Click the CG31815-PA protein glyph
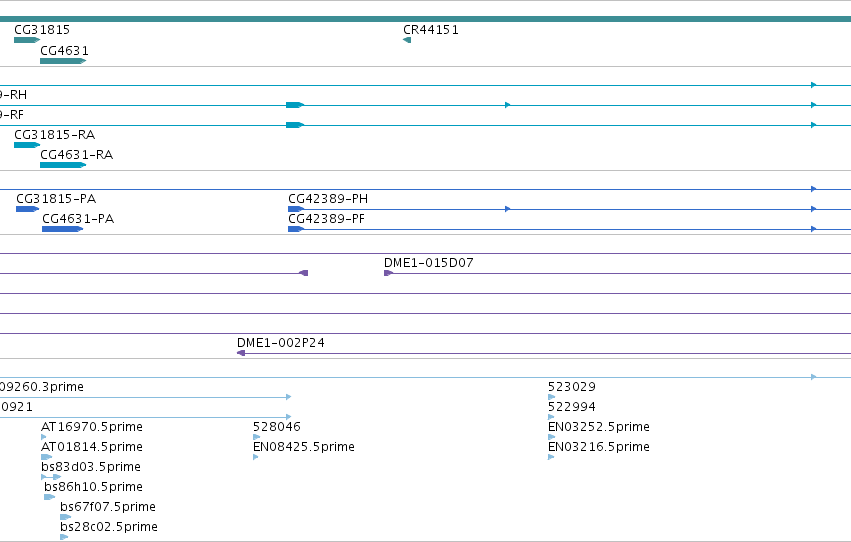The height and width of the screenshot is (542, 851). click(x=28, y=209)
